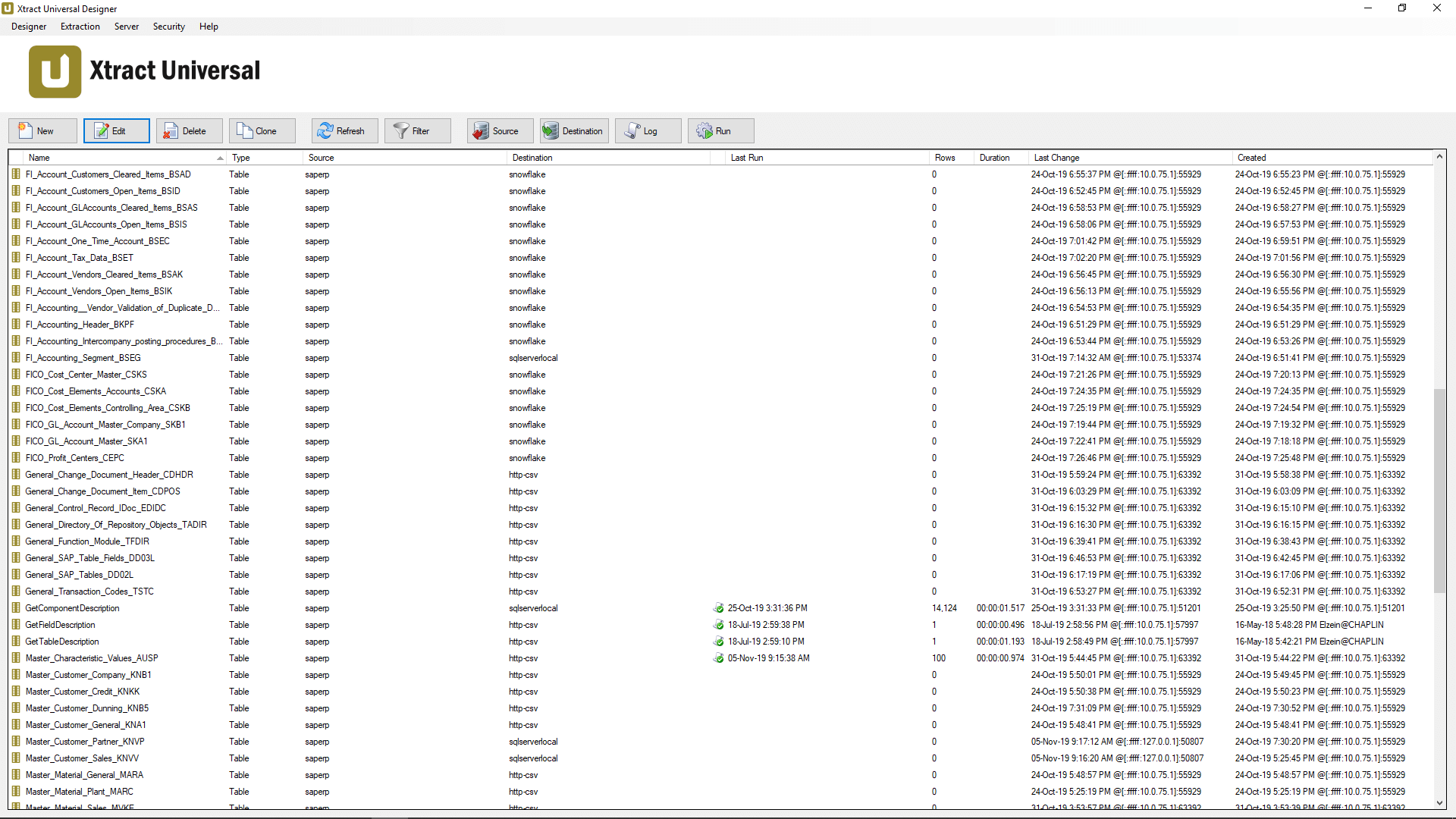Click the success status icon of GetFieldDescription last run
Viewport: 1456px width, 819px height.
(x=718, y=625)
